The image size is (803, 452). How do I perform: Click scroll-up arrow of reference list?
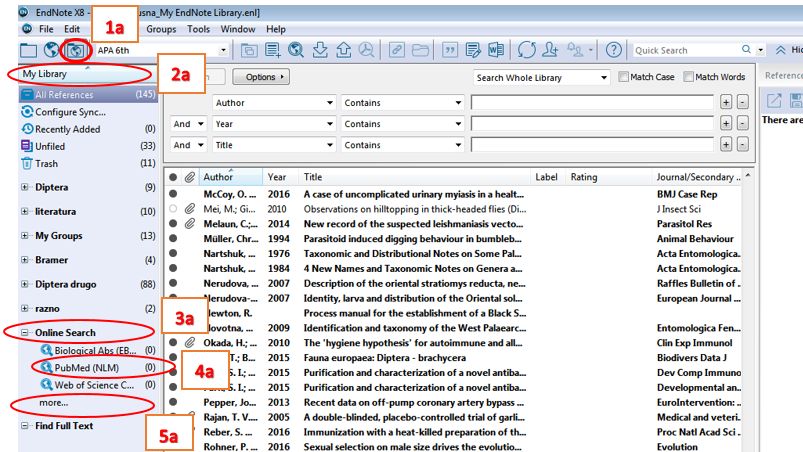(x=748, y=176)
